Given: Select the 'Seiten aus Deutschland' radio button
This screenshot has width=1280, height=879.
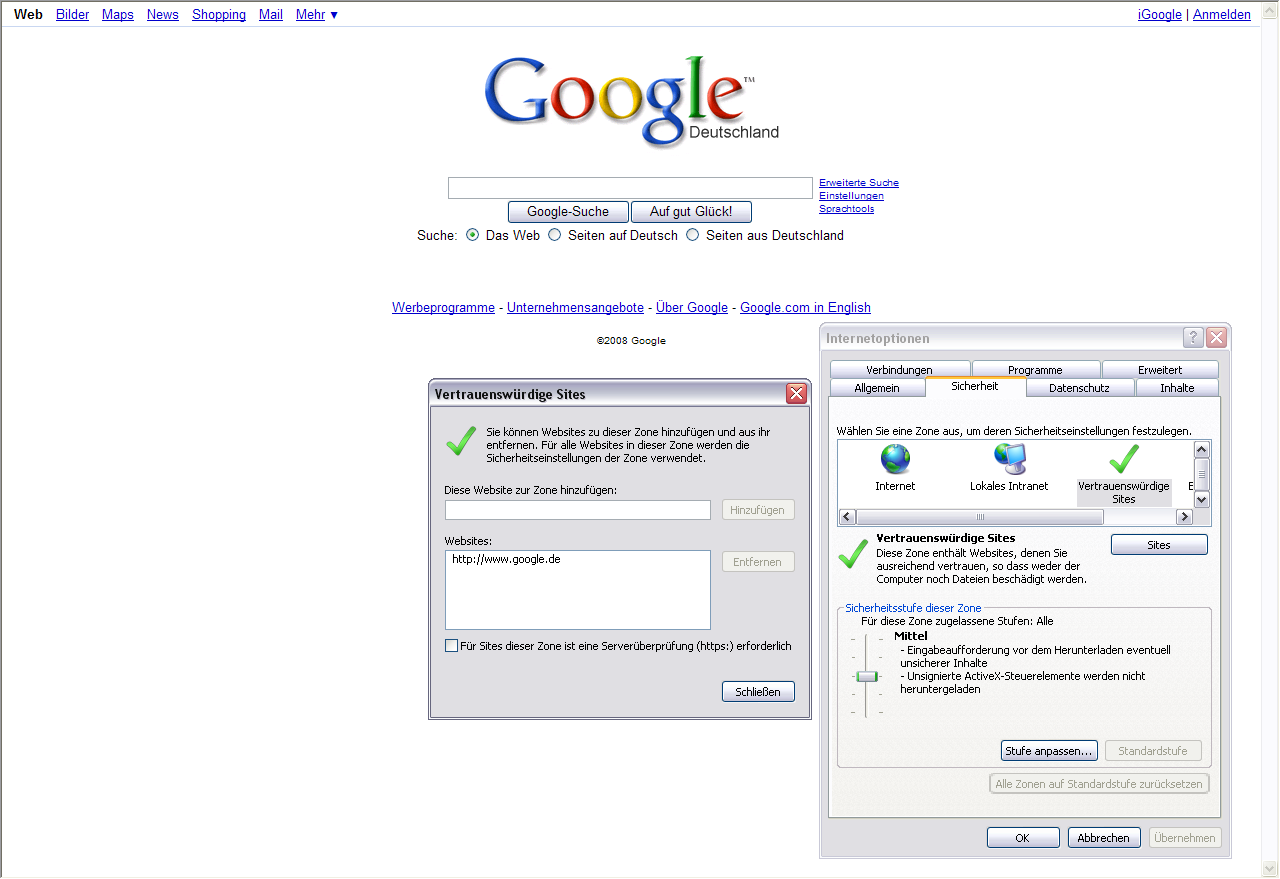Looking at the screenshot, I should (693, 235).
